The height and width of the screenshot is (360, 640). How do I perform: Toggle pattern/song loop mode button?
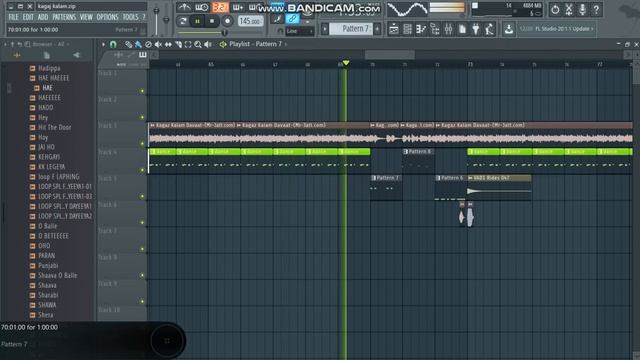(x=183, y=21)
